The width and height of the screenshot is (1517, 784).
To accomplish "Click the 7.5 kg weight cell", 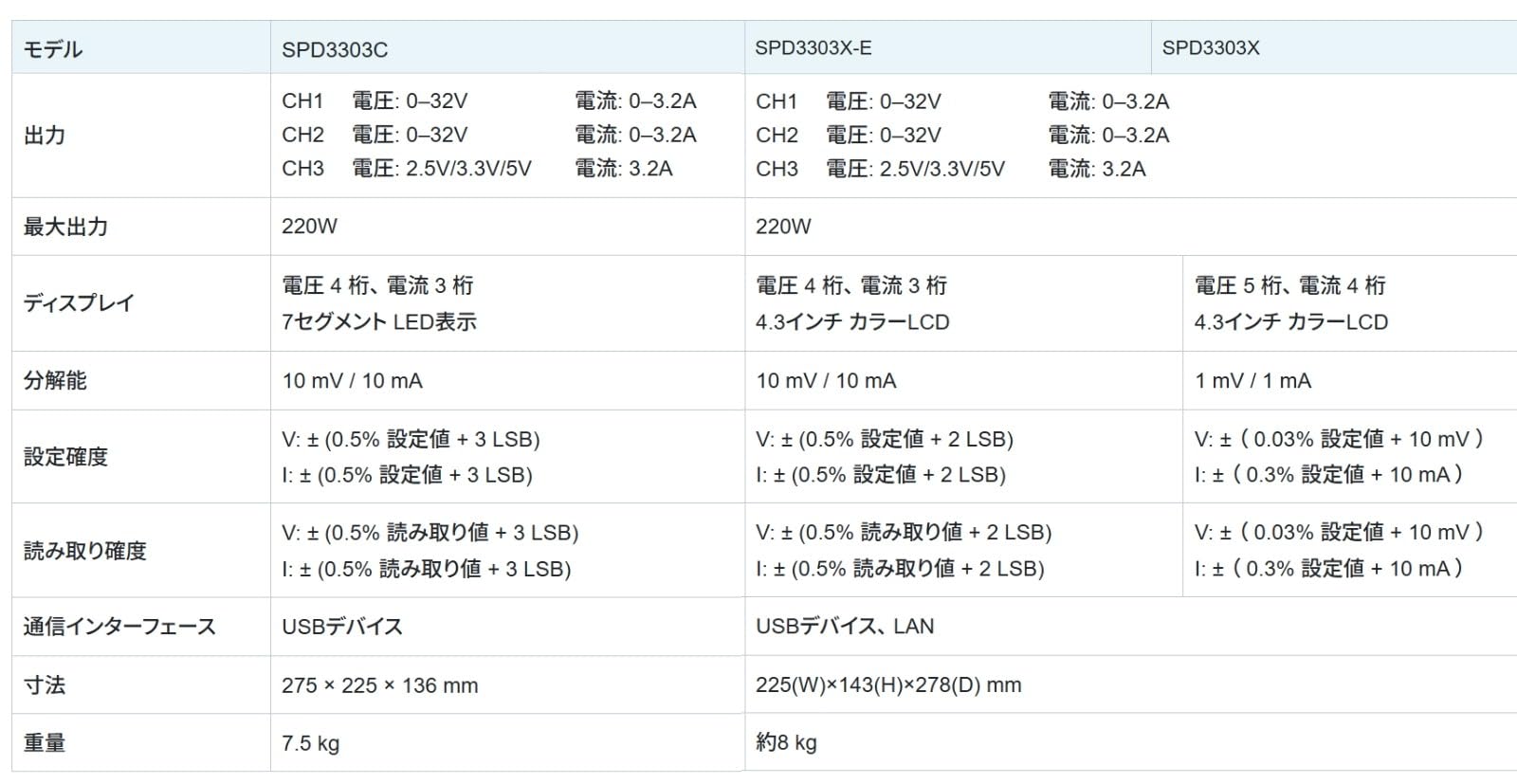I will (x=310, y=742).
